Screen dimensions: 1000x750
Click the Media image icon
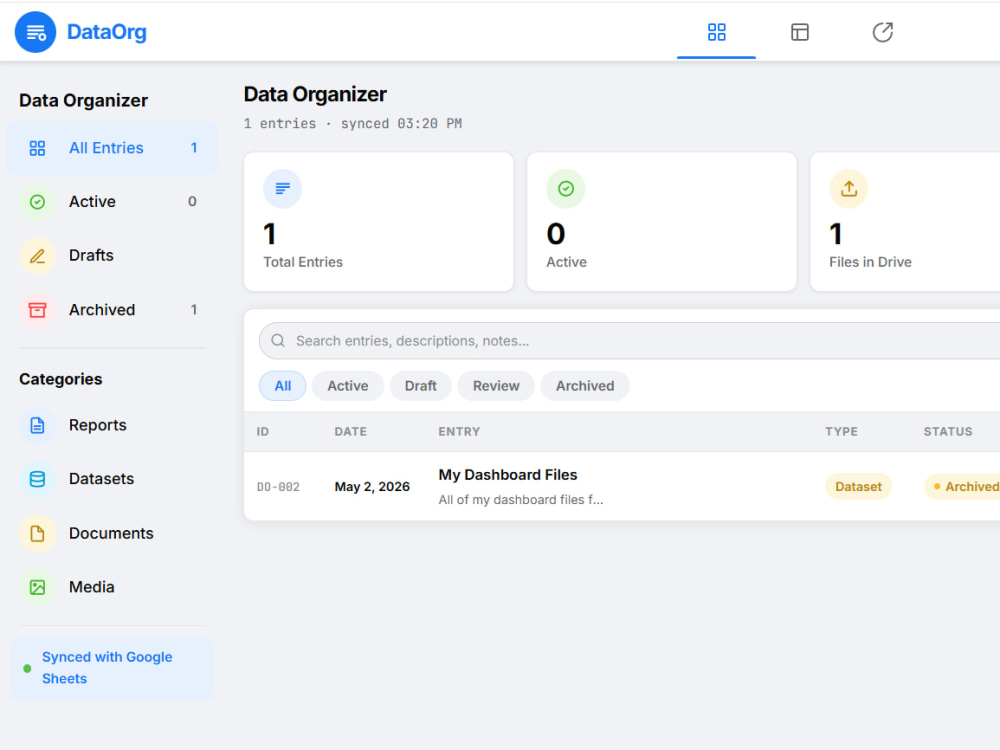click(38, 587)
